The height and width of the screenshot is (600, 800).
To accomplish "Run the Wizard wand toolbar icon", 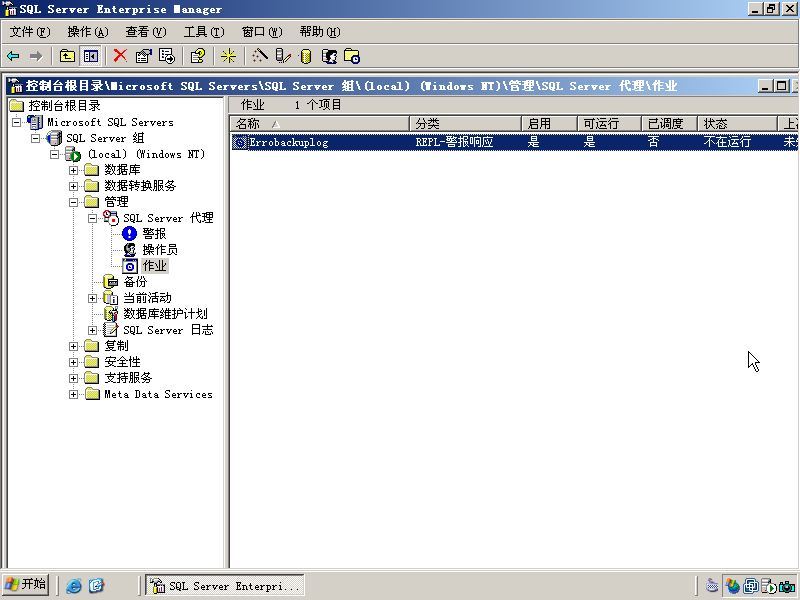I will coord(260,56).
